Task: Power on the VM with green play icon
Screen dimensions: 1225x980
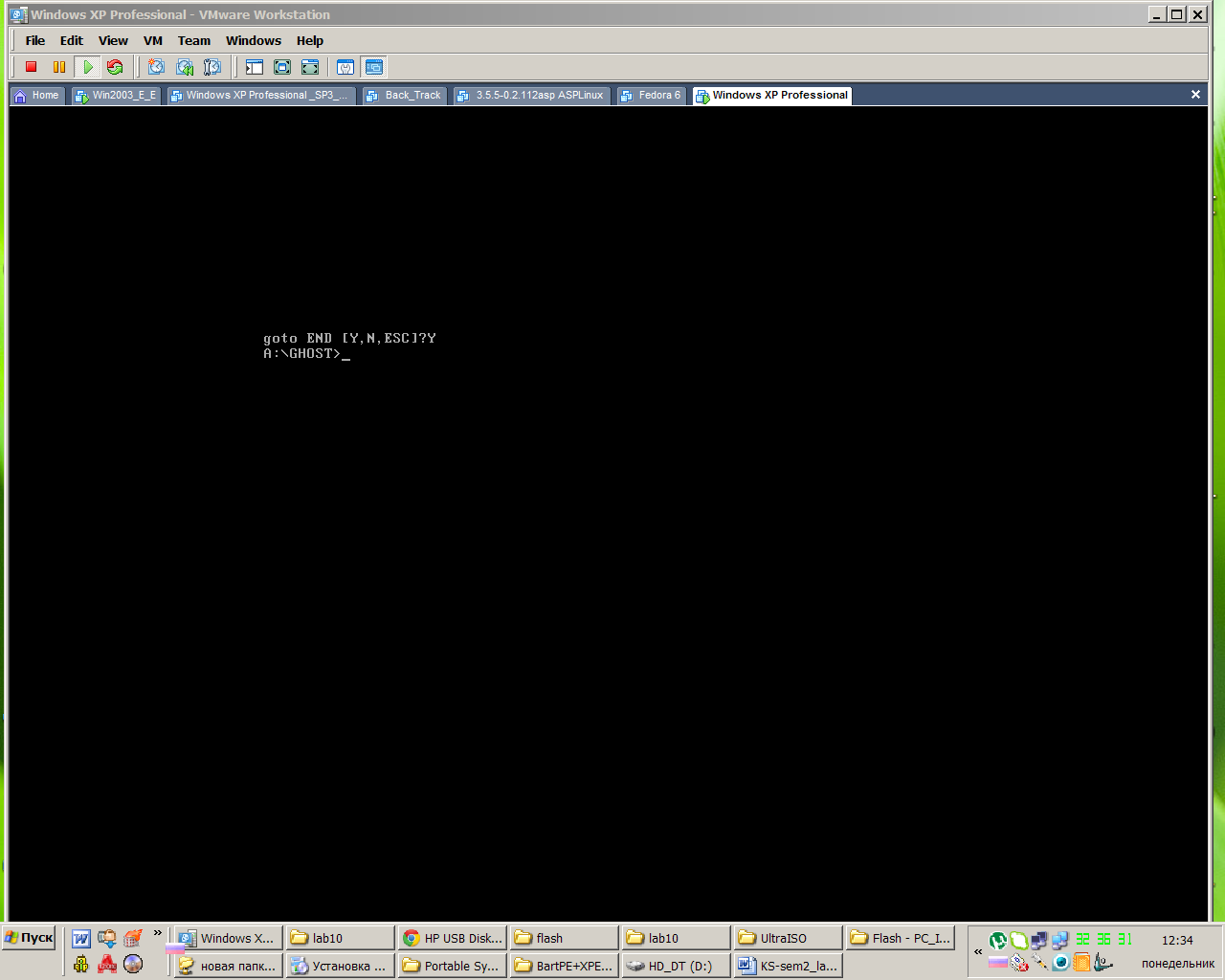Action: 87,67
